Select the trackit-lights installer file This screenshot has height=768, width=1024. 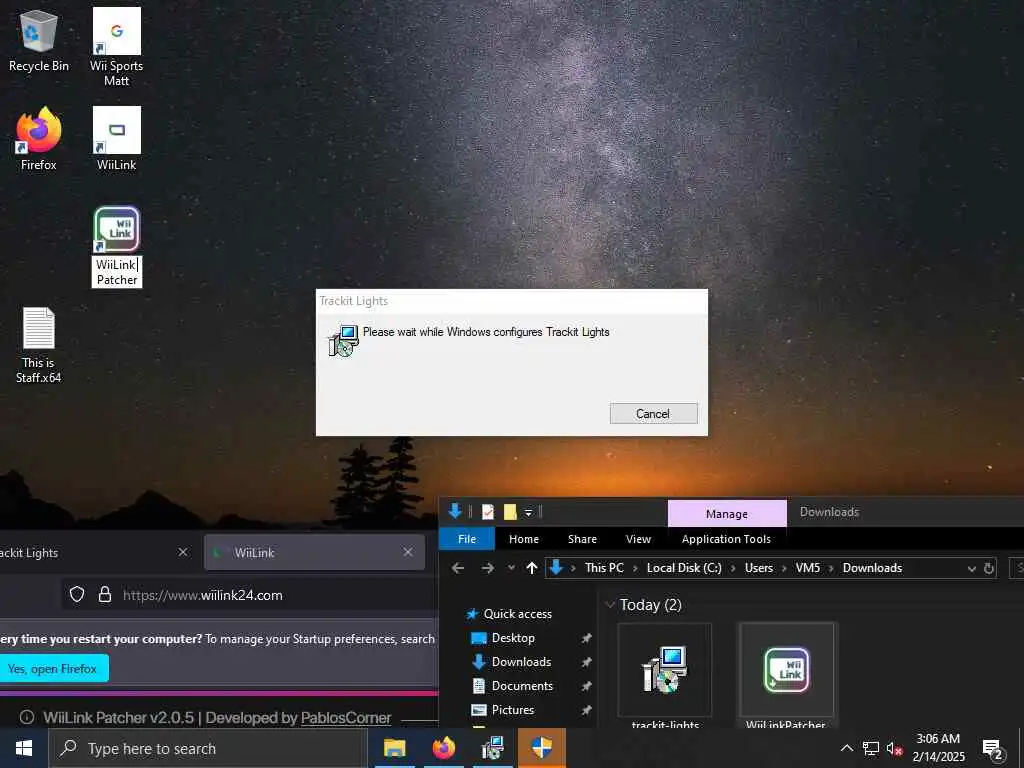(665, 675)
